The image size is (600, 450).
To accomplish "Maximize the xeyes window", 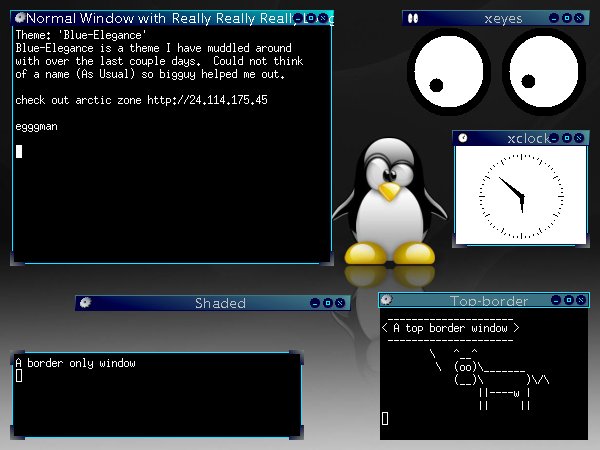I will pyautogui.click(x=567, y=18).
